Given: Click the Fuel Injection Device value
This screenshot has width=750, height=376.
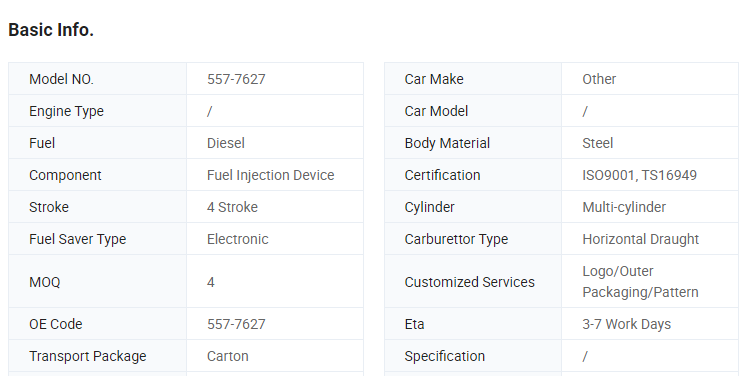Looking at the screenshot, I should point(271,175).
